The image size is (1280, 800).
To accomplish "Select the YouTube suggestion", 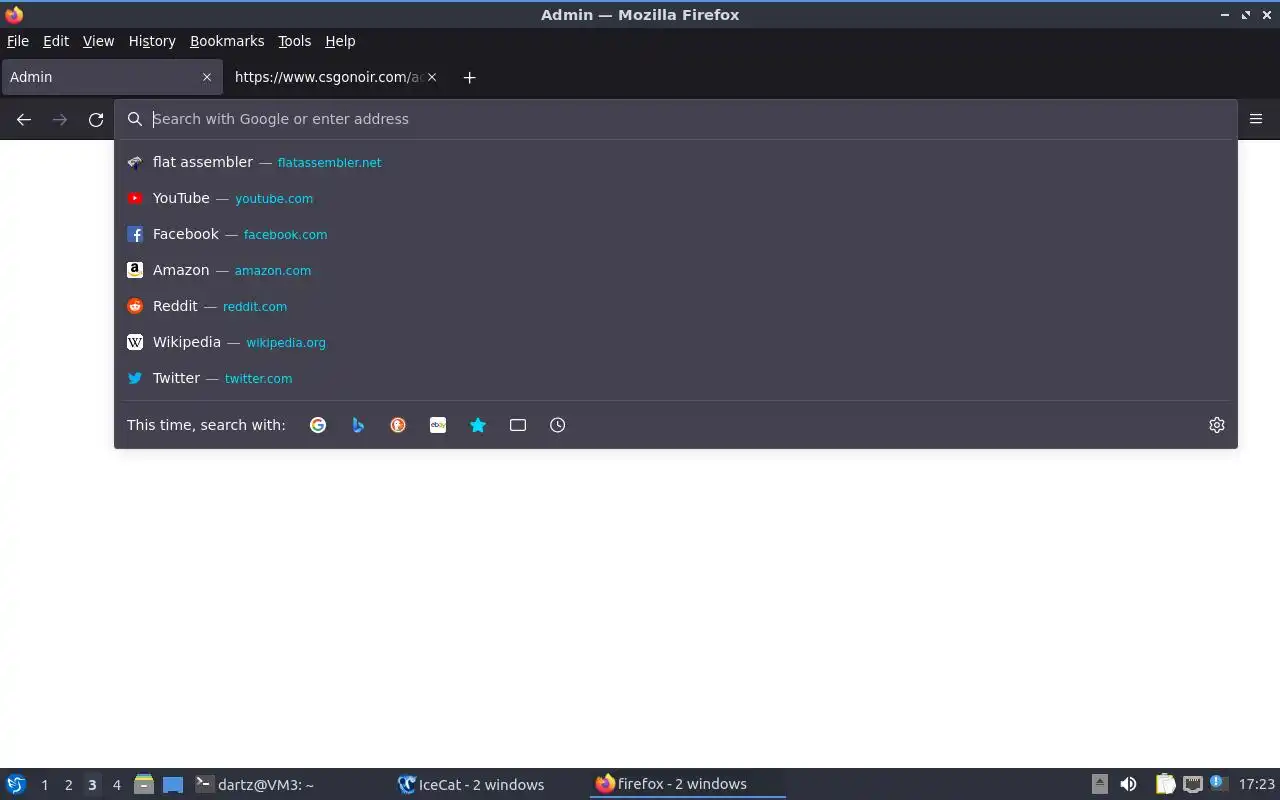I will pos(676,198).
